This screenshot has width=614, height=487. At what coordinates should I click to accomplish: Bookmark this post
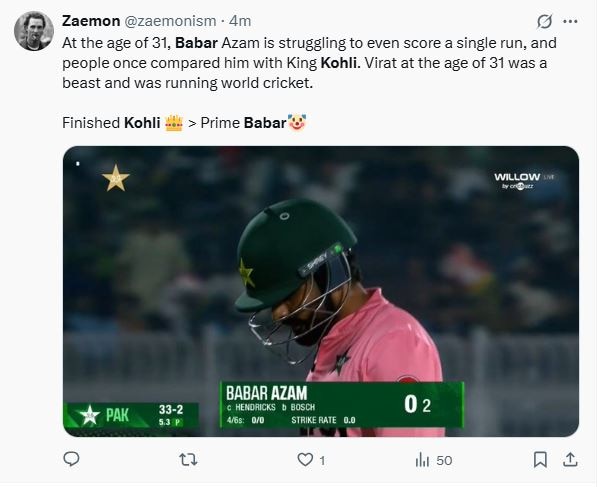pyautogui.click(x=540, y=460)
